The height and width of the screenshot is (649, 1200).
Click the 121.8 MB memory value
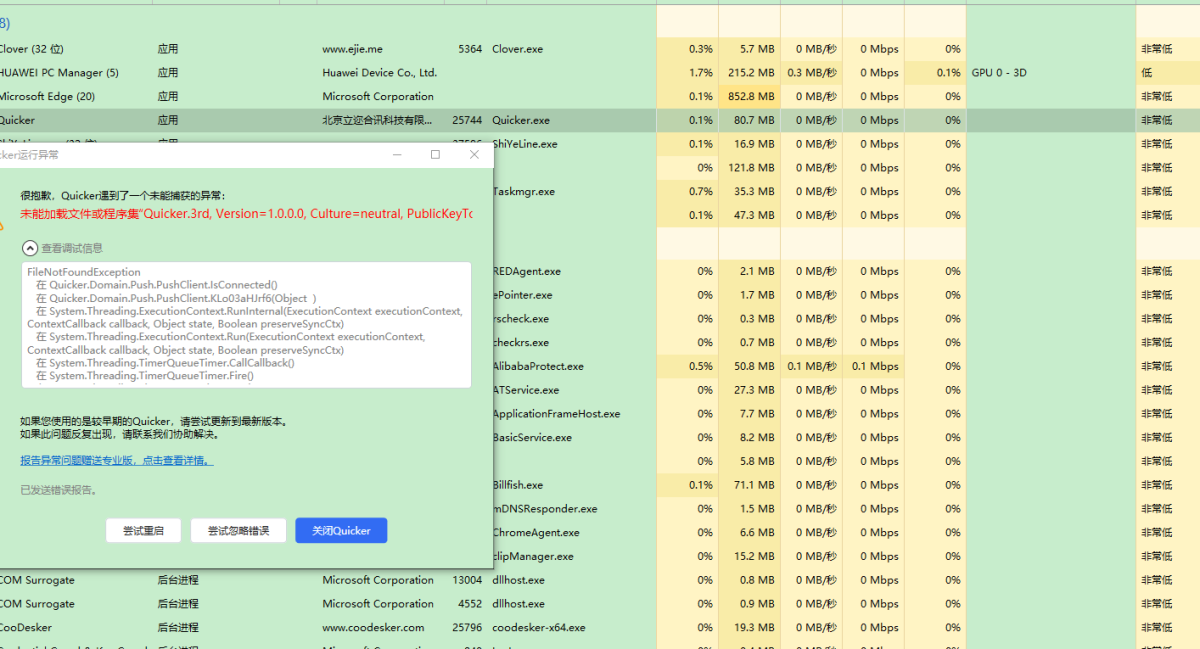751,168
